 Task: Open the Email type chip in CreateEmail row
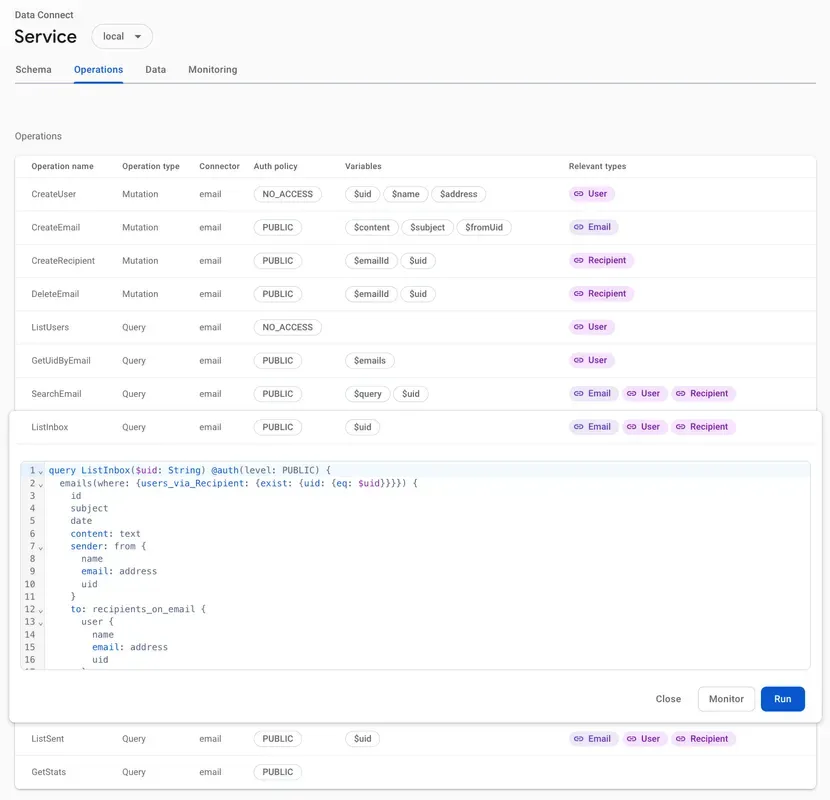593,227
